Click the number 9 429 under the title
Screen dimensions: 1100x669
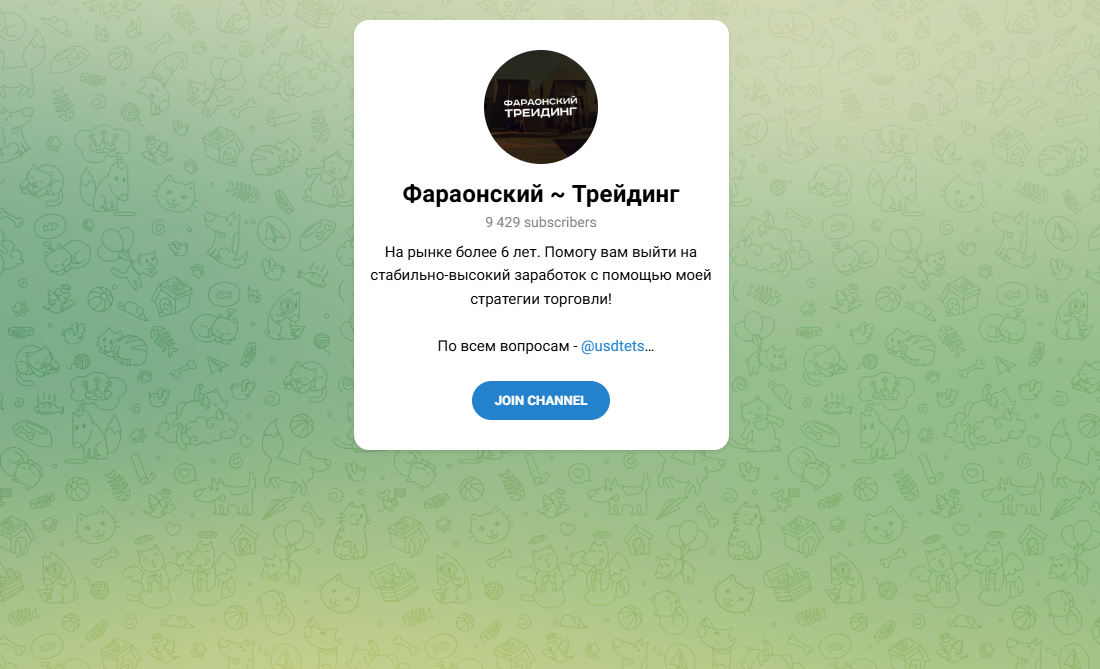[502, 222]
